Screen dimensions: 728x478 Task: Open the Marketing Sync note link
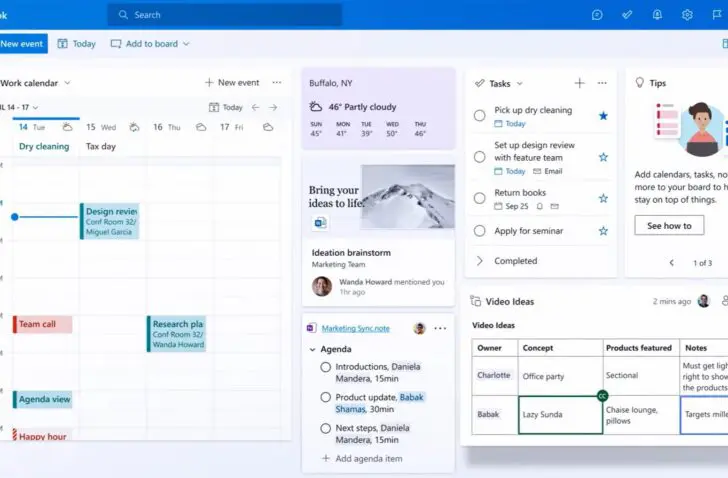(x=356, y=329)
